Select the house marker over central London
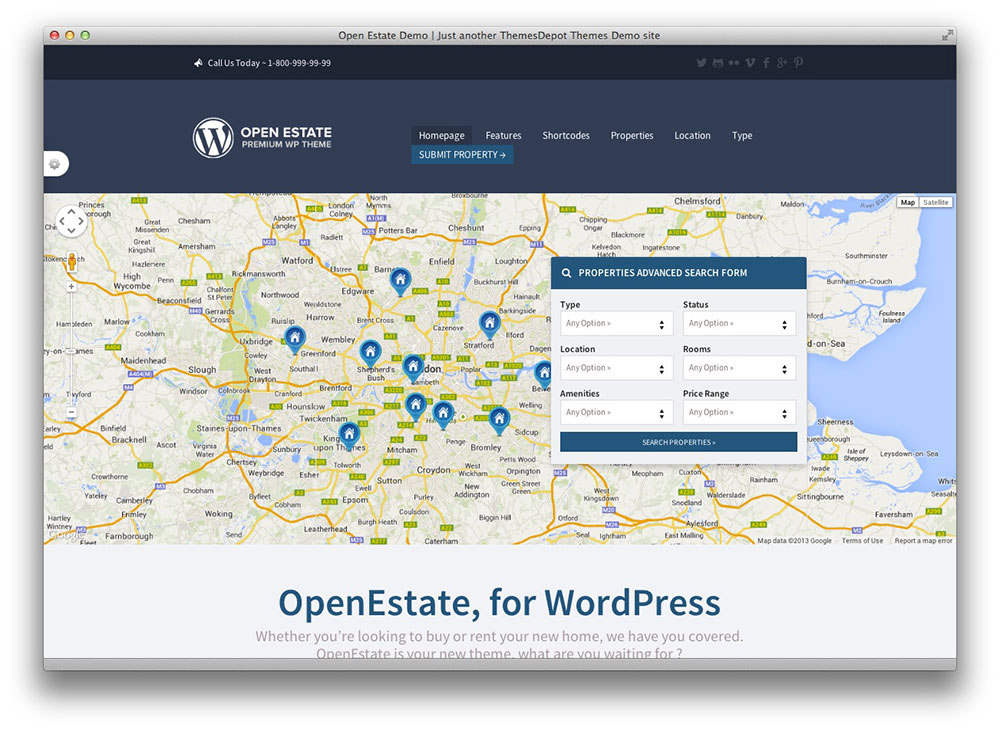Image resolution: width=1000 pixels, height=731 pixels. tap(413, 367)
